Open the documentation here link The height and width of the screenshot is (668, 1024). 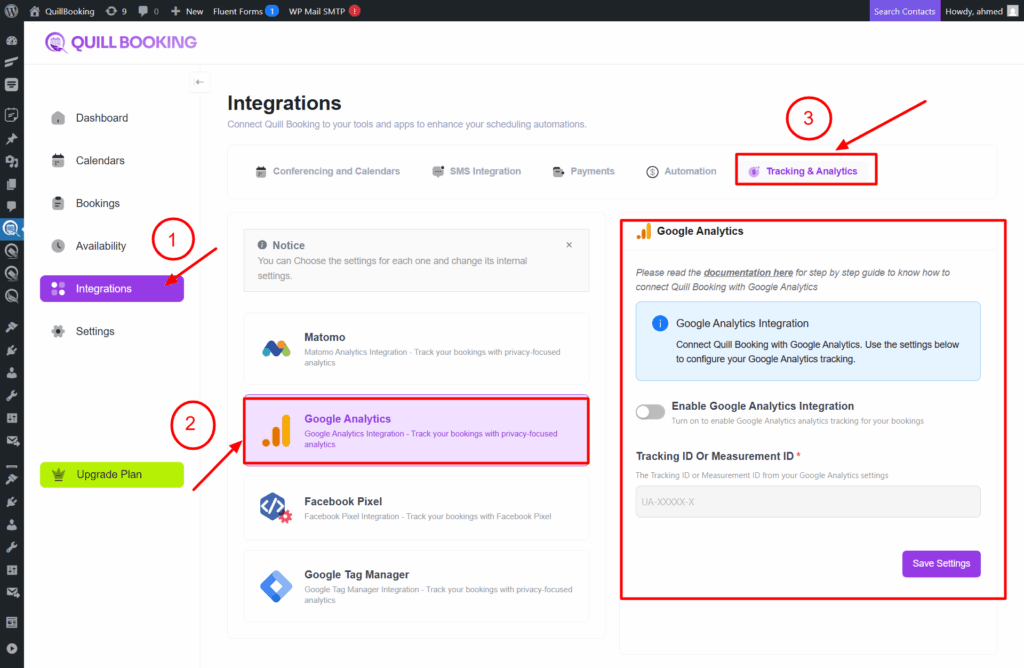pyautogui.click(x=748, y=272)
